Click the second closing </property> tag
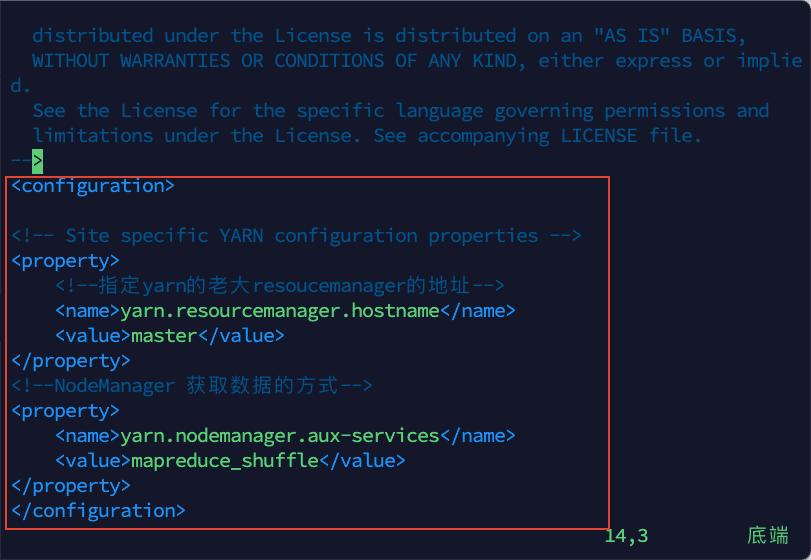Image resolution: width=811 pixels, height=560 pixels. (70, 486)
